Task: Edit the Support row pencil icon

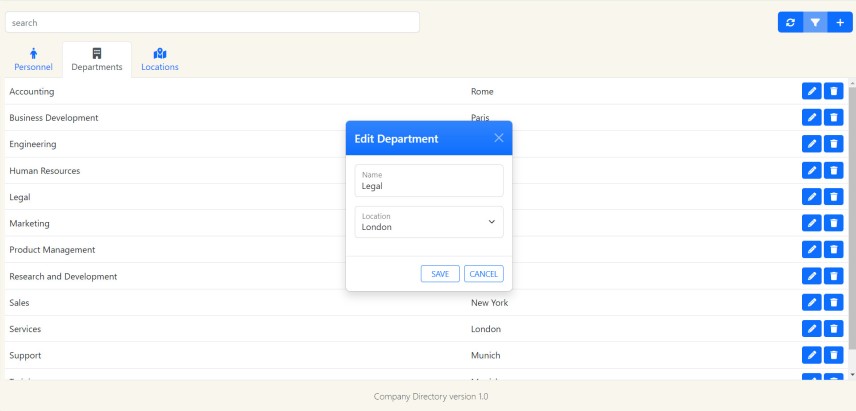Action: pos(811,355)
